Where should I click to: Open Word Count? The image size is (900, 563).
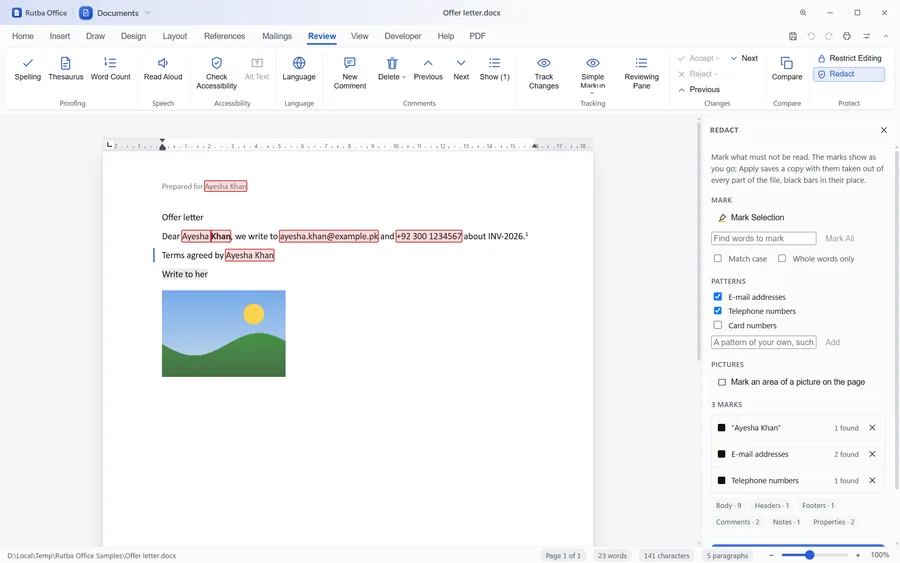click(x=110, y=69)
